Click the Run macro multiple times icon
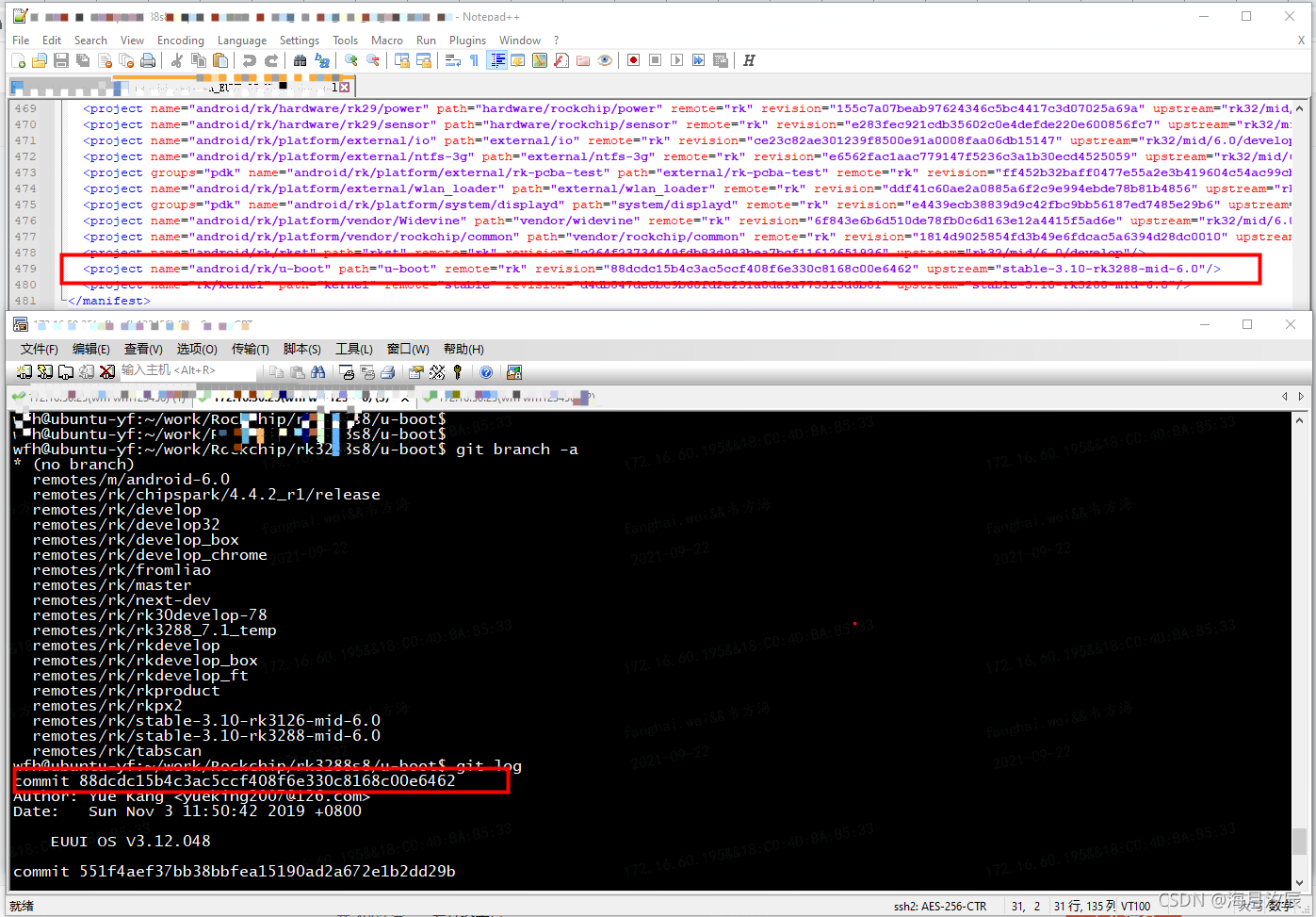 698,60
